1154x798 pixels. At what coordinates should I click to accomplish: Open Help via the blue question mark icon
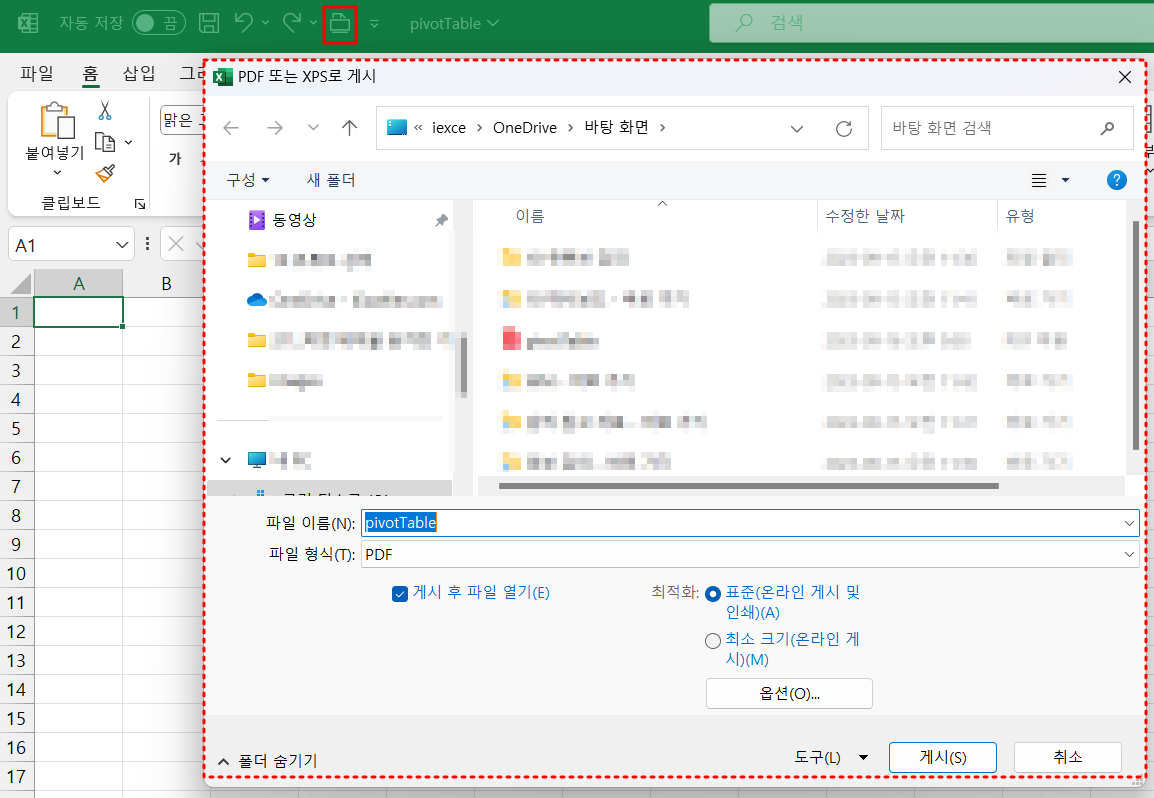click(1117, 179)
